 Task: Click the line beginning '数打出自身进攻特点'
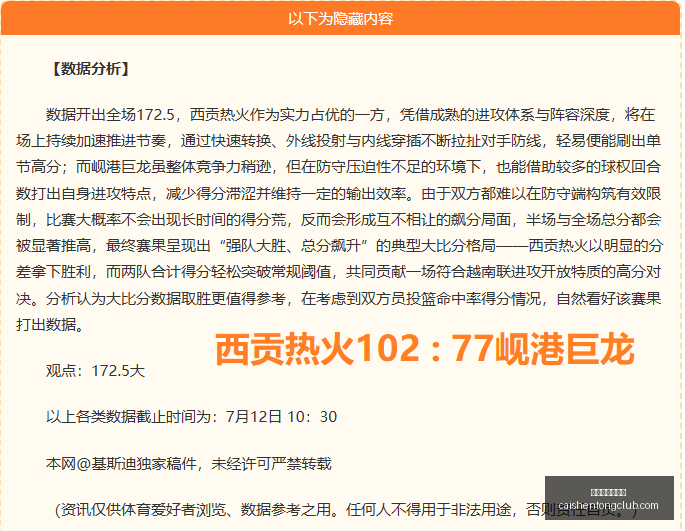point(339,194)
